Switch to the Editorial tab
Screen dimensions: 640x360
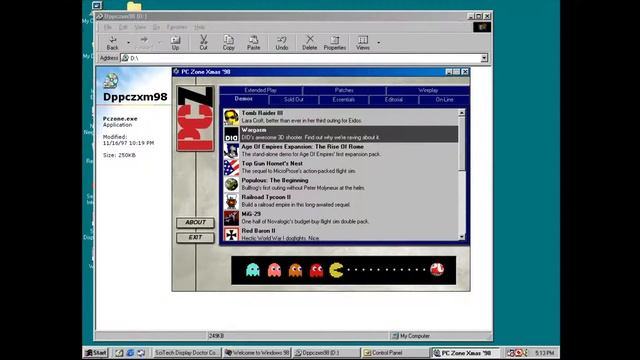393,100
